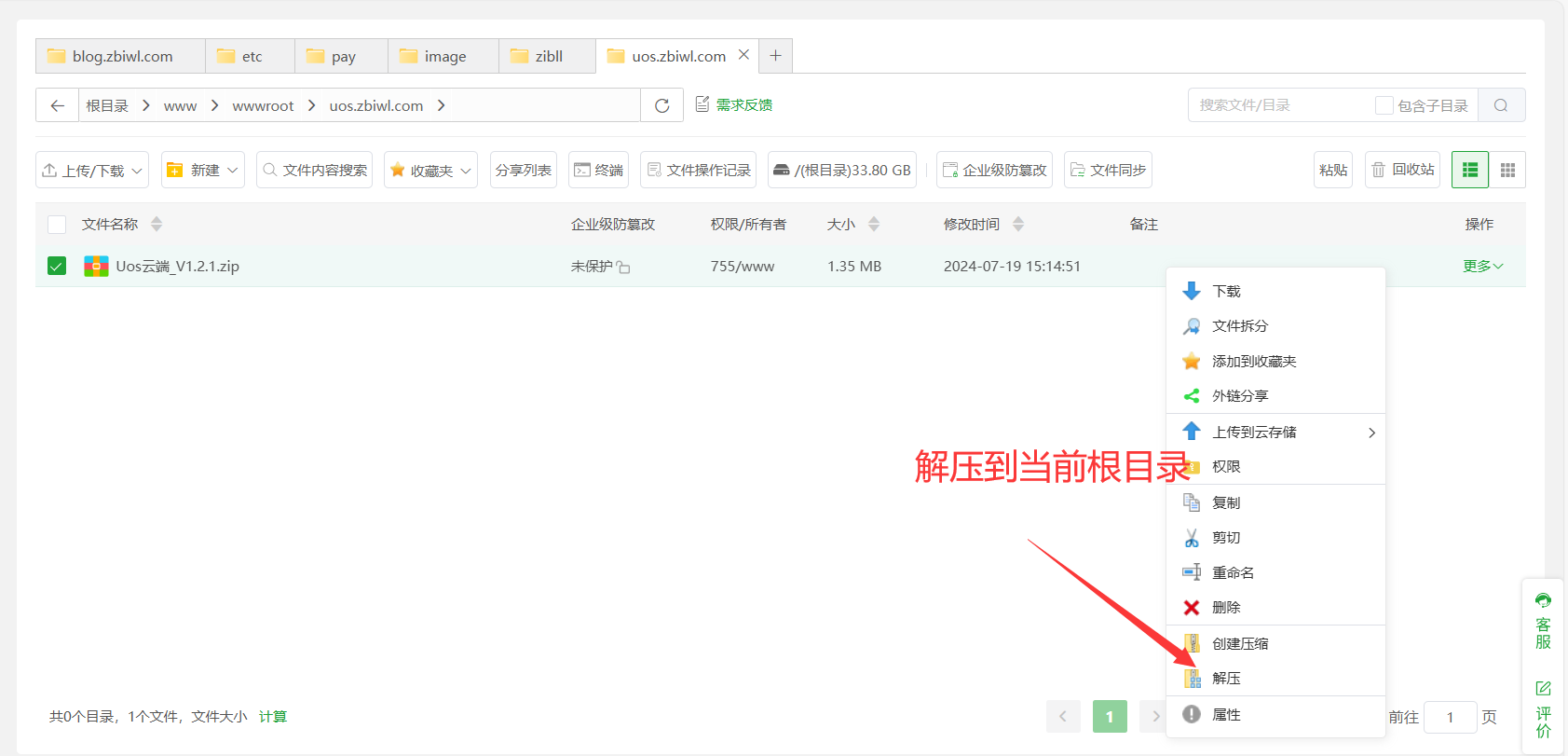Switch to image tab
This screenshot has height=756, width=1568.
tap(443, 56)
